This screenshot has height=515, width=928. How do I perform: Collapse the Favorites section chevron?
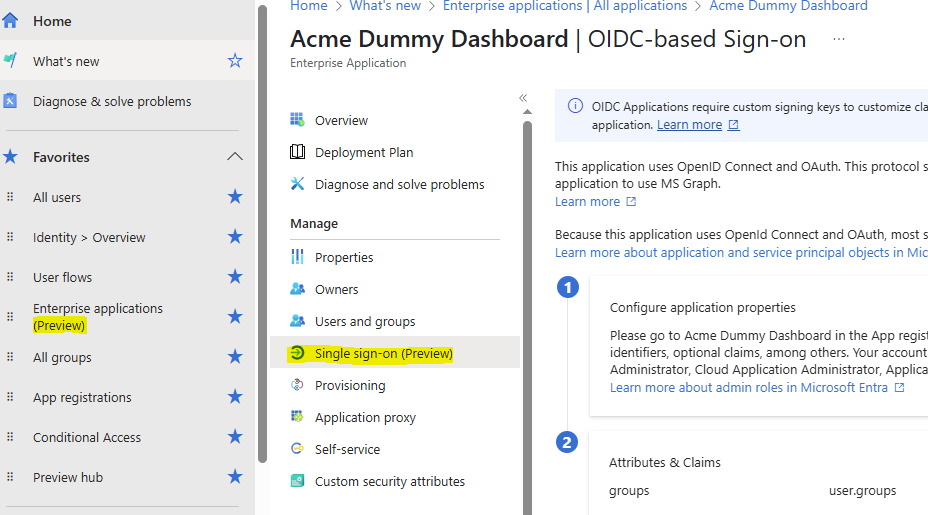tap(235, 157)
